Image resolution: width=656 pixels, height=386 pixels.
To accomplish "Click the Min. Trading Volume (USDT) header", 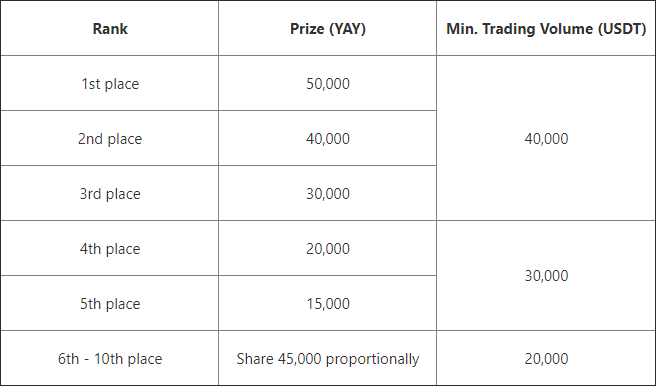I will (x=546, y=28).
